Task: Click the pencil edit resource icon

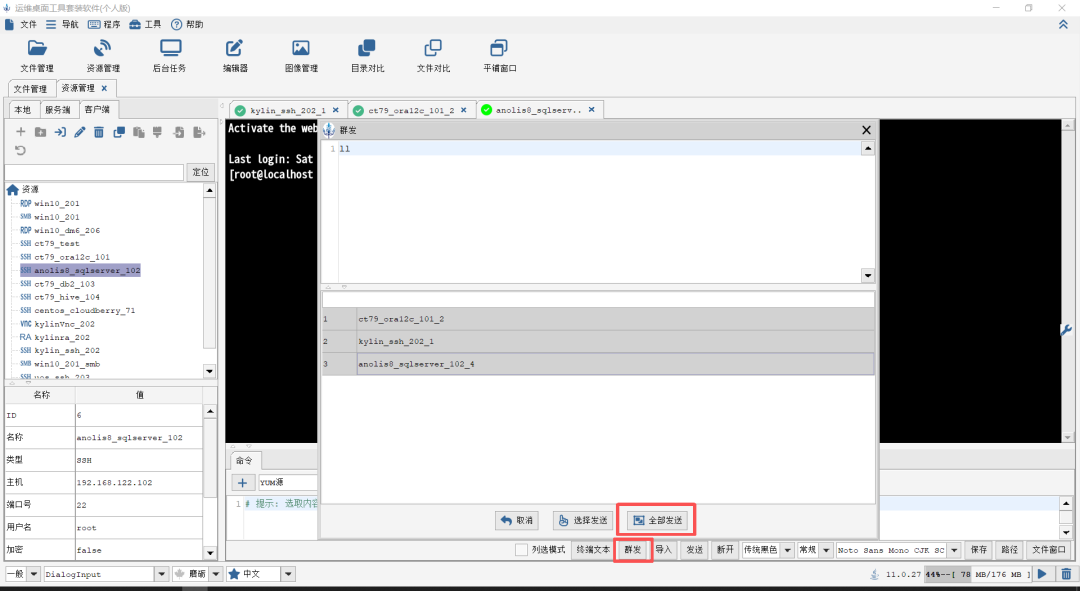Action: click(80, 132)
